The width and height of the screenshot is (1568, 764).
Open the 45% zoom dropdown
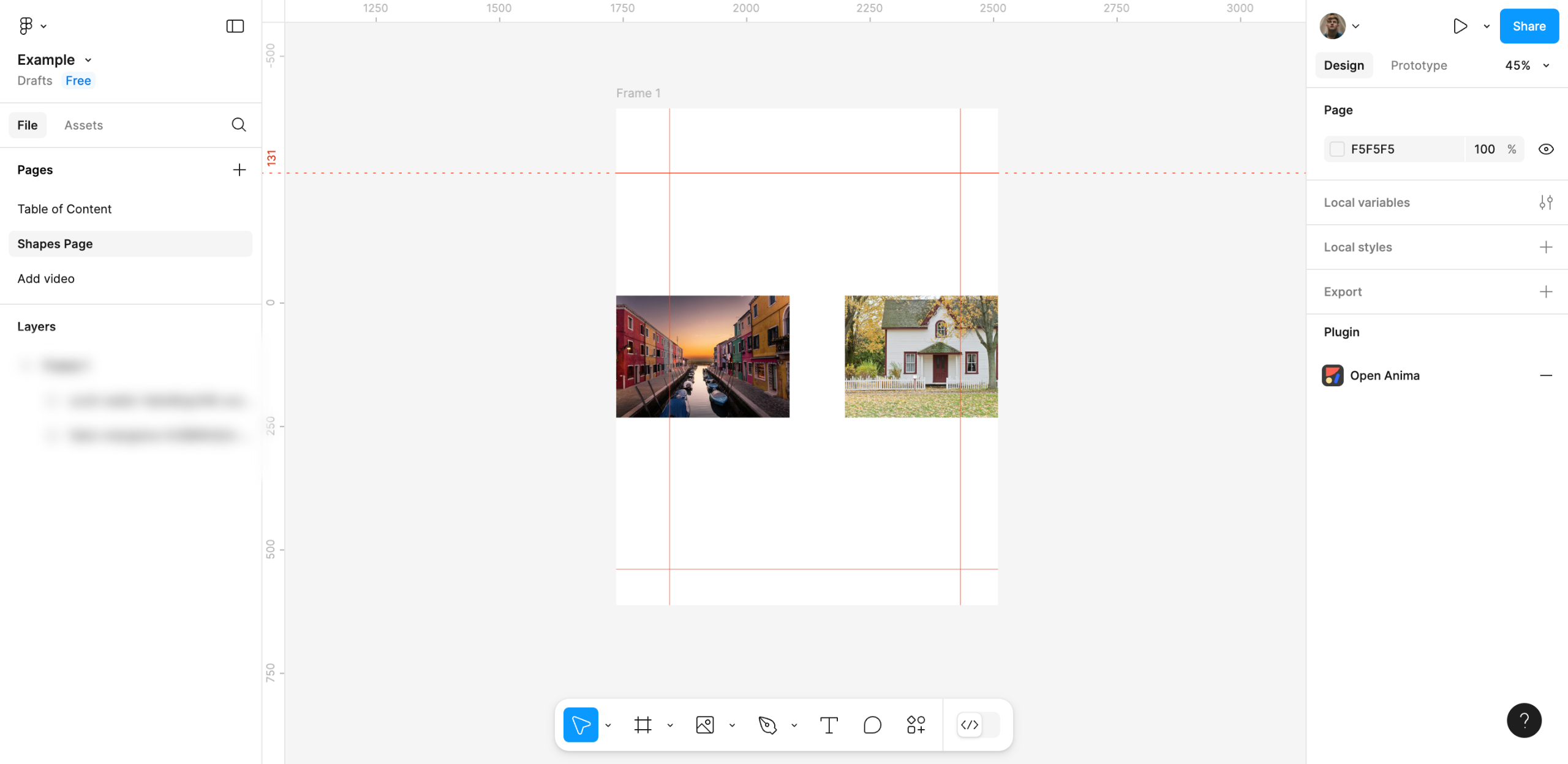click(x=1526, y=66)
